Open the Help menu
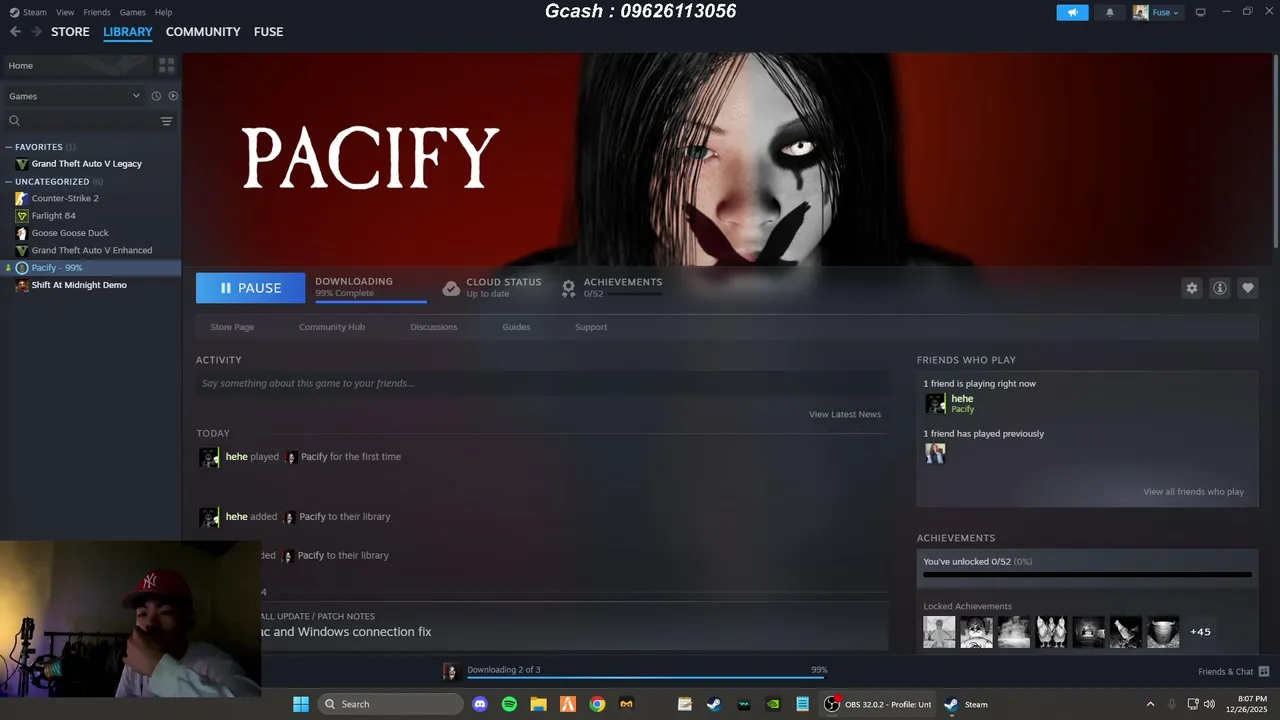The image size is (1280, 720). 163,12
